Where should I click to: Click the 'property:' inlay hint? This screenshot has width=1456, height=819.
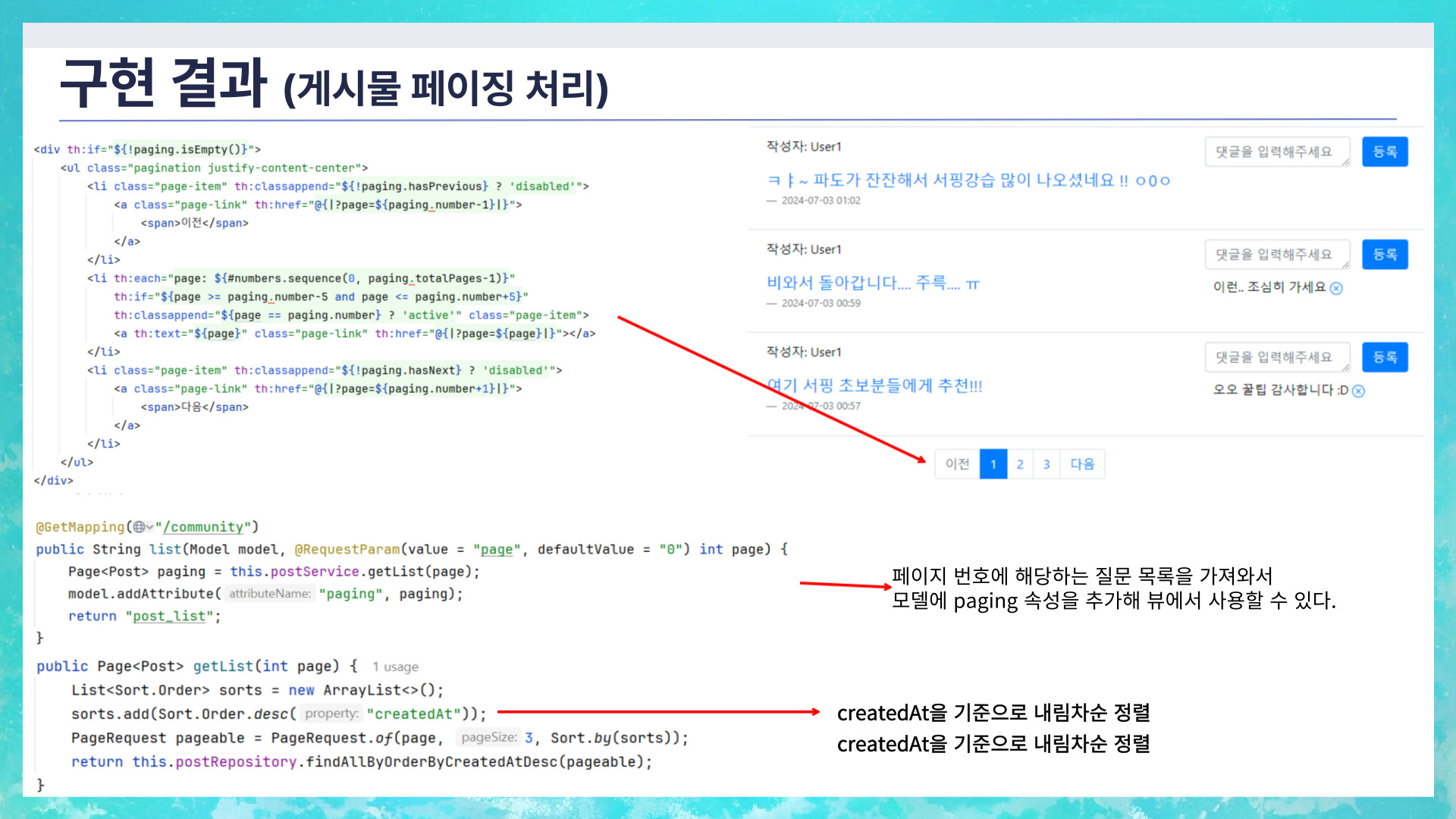[331, 714]
